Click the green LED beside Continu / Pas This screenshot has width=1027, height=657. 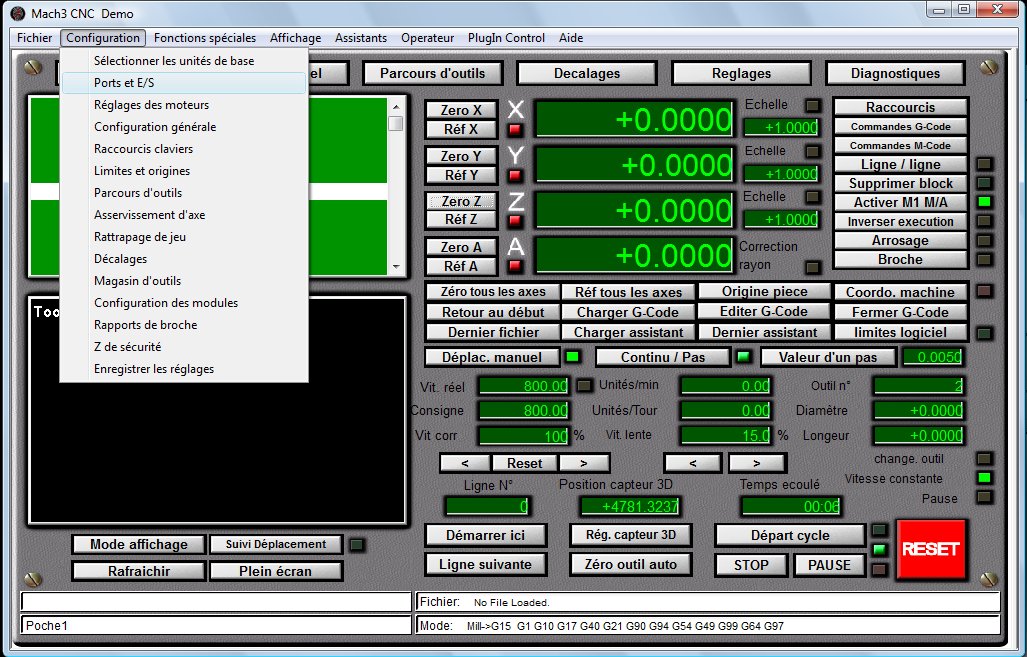point(743,357)
